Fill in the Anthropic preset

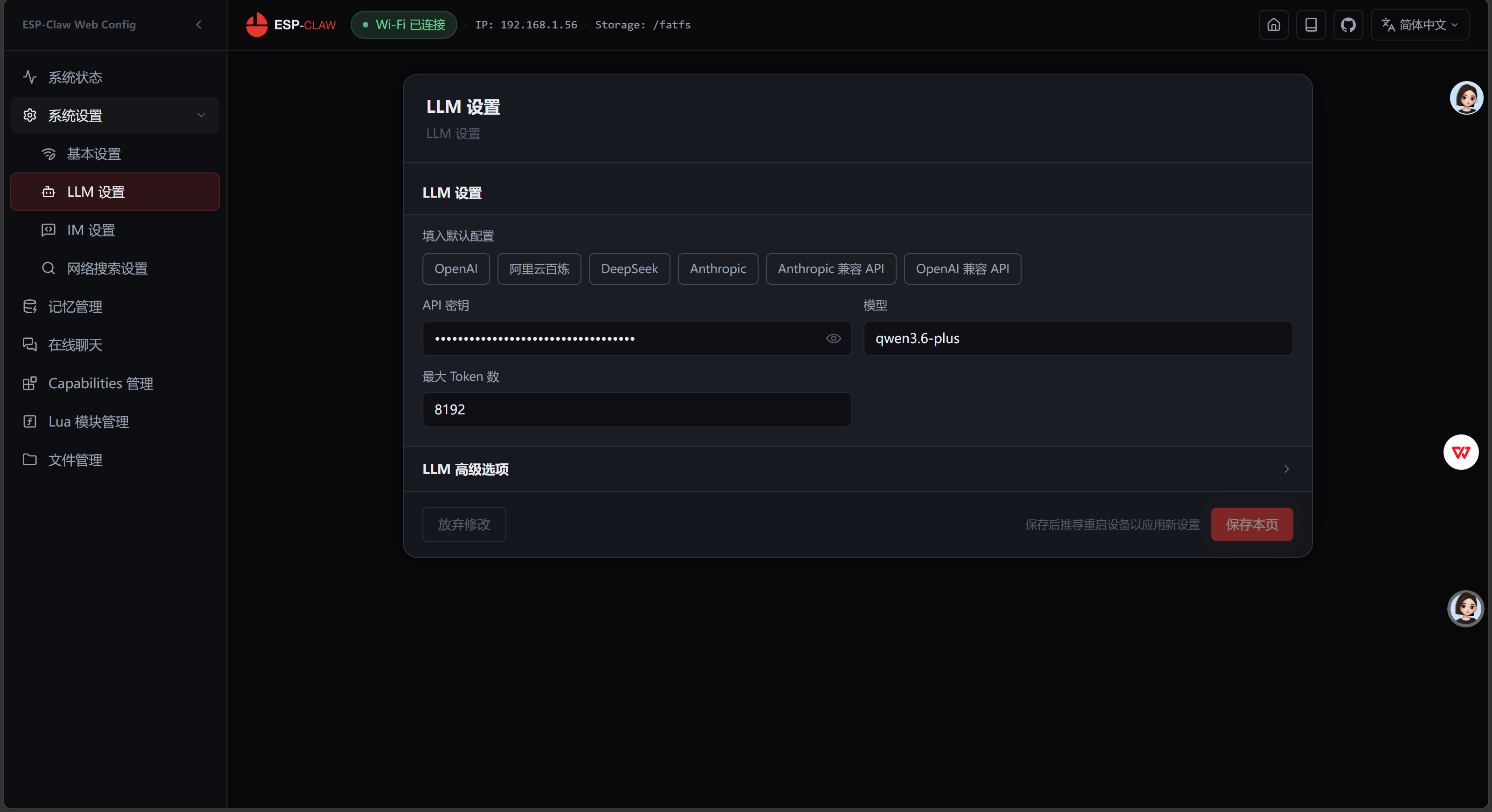coord(718,269)
